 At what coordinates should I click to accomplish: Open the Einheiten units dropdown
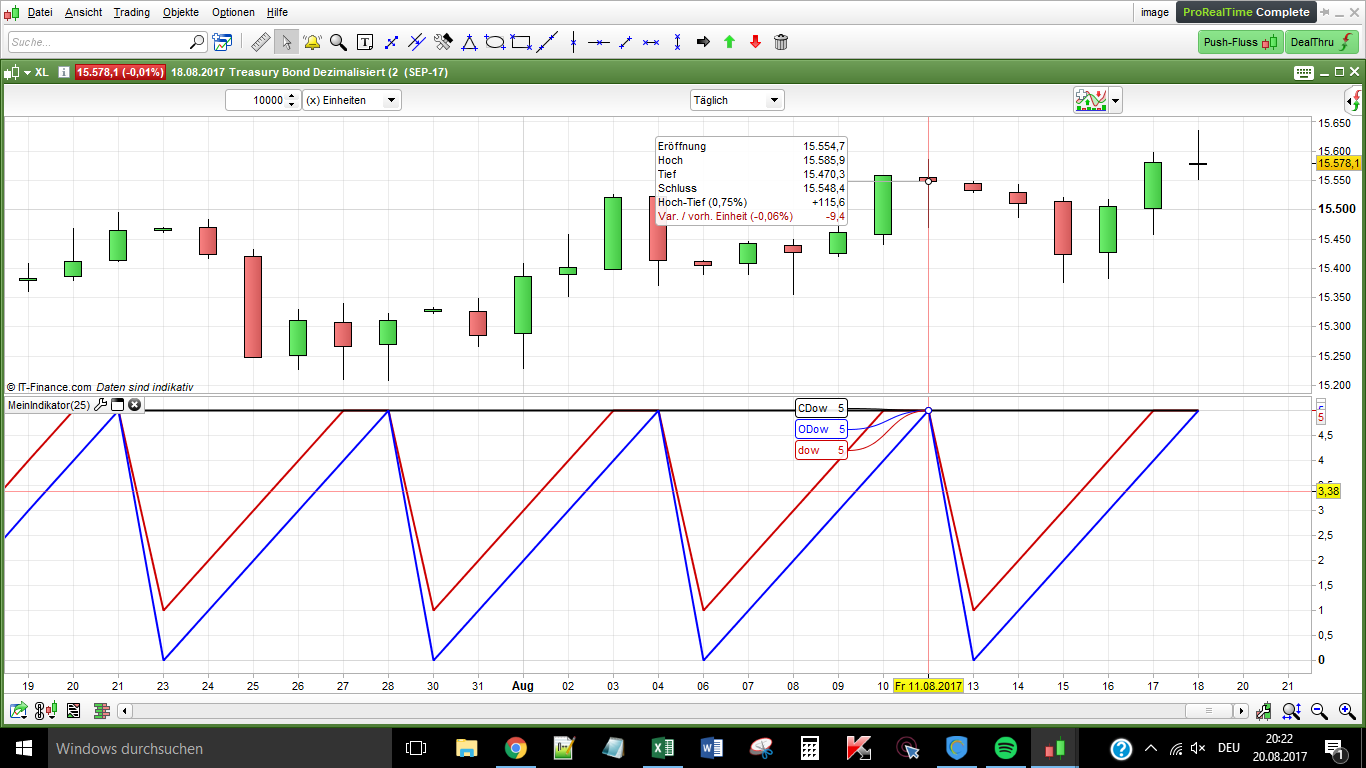click(x=351, y=100)
